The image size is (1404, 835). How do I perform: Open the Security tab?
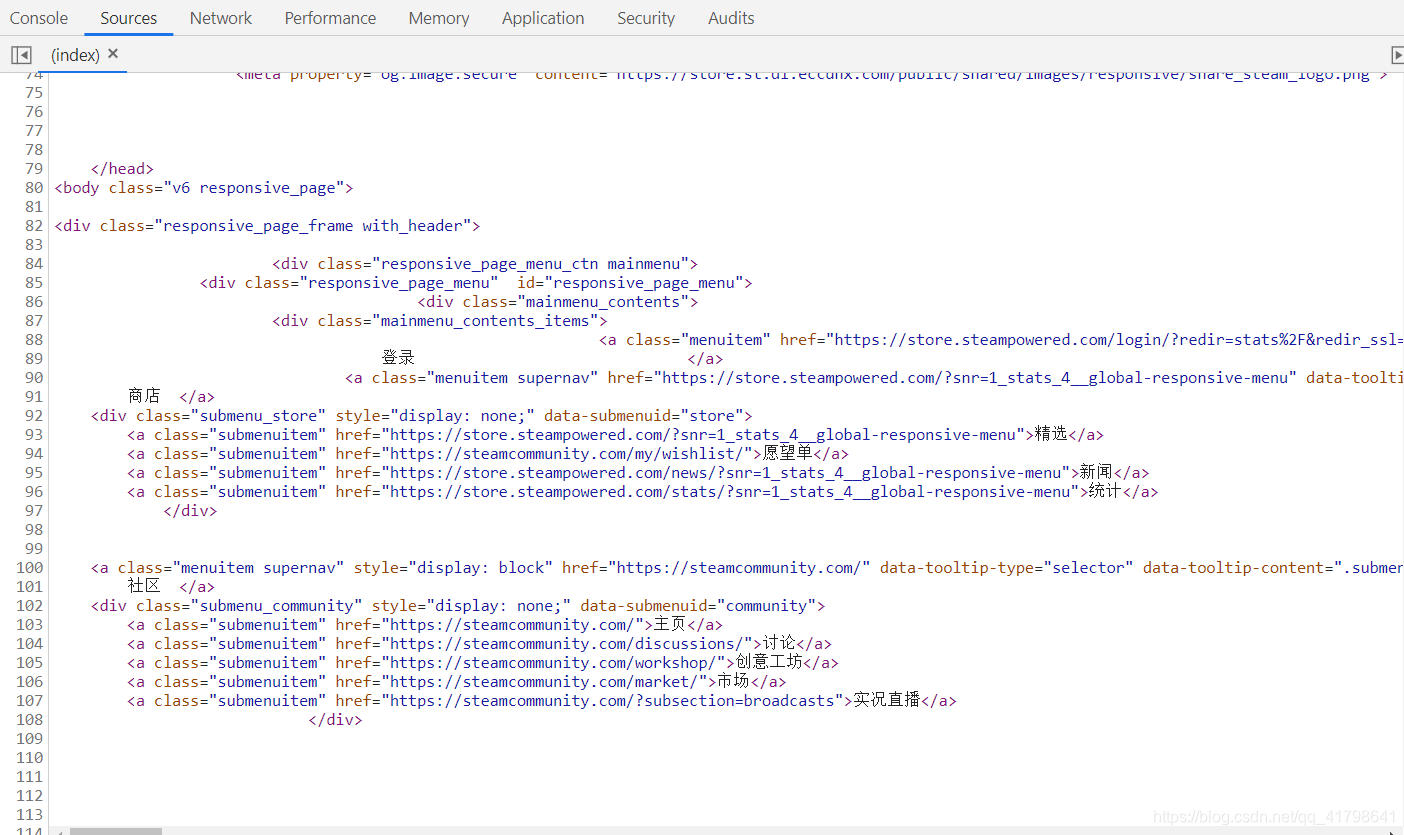(x=646, y=18)
